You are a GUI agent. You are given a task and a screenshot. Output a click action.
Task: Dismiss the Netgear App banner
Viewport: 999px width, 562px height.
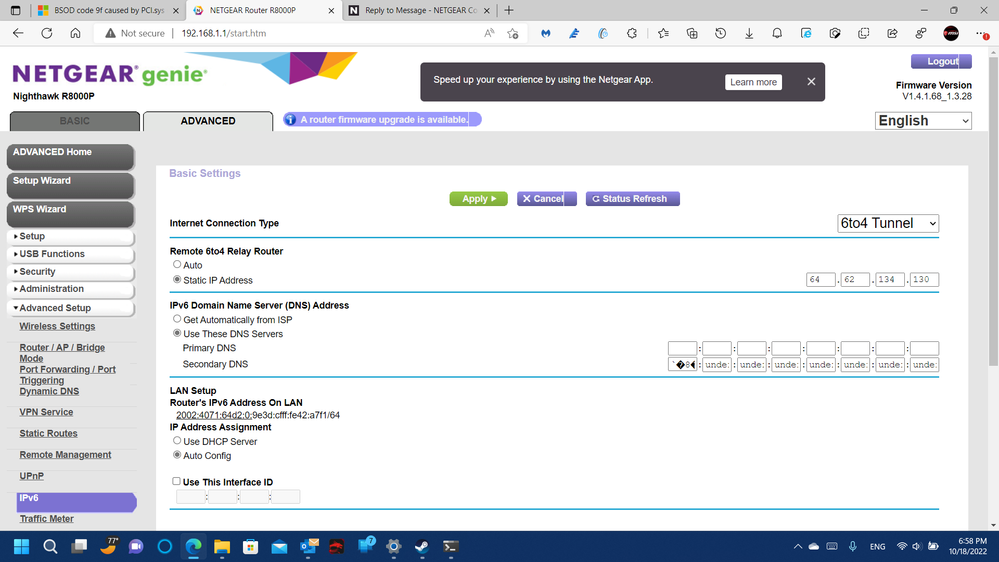pos(811,82)
